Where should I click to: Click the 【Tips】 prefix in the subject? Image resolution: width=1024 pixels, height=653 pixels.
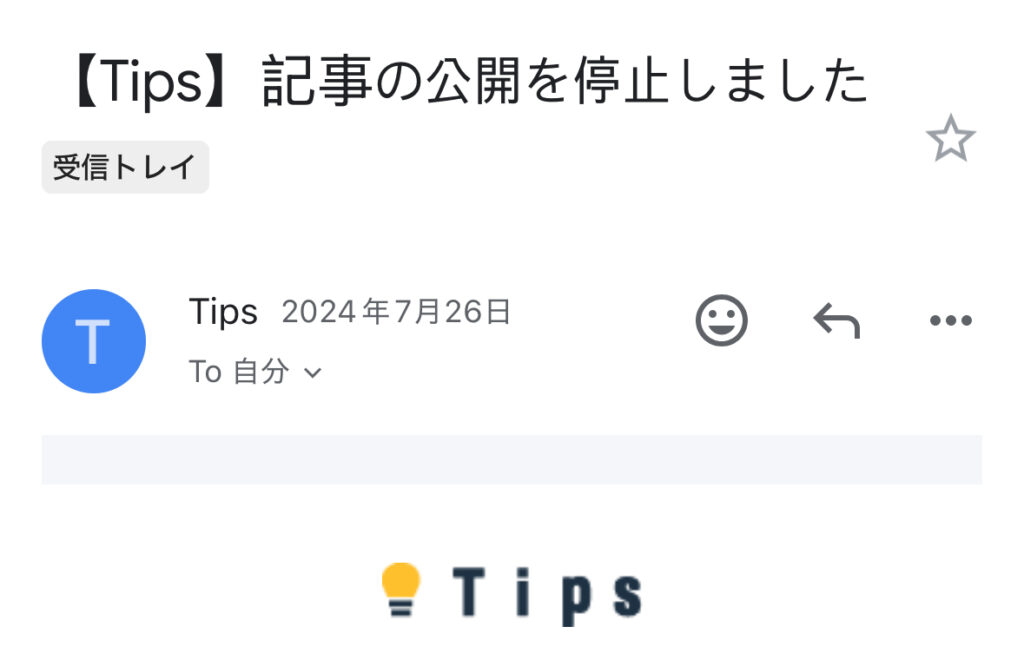tap(152, 82)
